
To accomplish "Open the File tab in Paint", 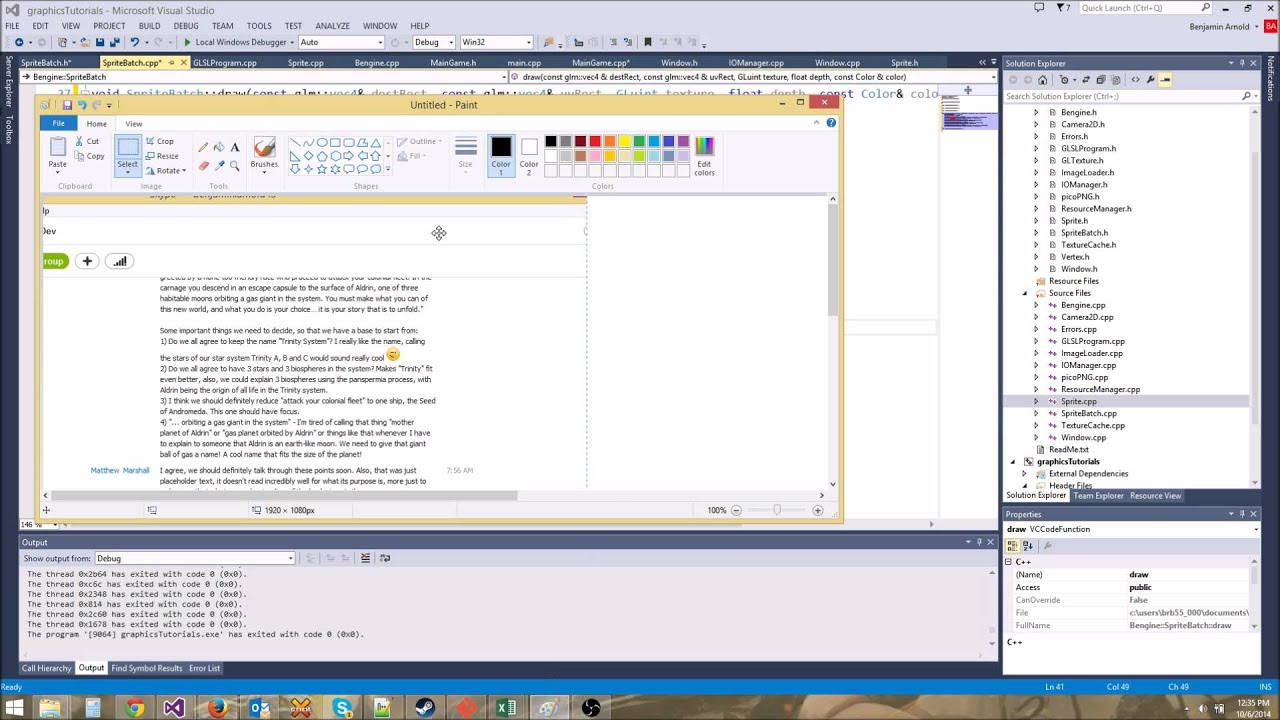I will pos(58,124).
